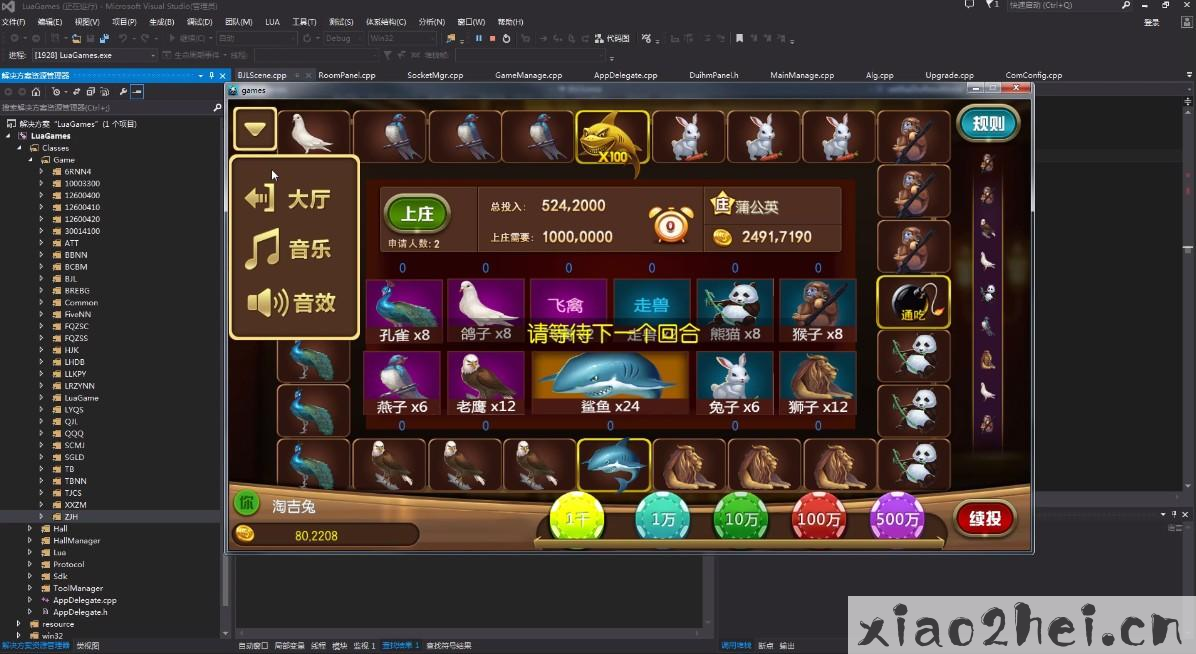Viewport: 1196px width, 654px height.
Task: Open the process dropdown showing LuaGames.exe
Action: (95, 55)
